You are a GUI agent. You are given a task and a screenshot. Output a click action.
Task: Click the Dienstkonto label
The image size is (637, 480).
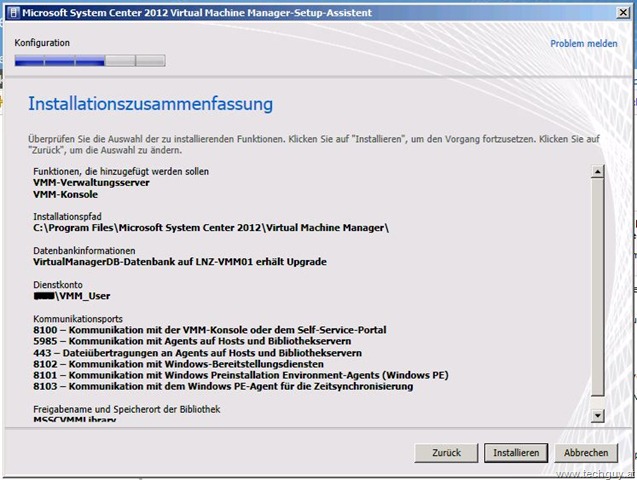pos(58,285)
